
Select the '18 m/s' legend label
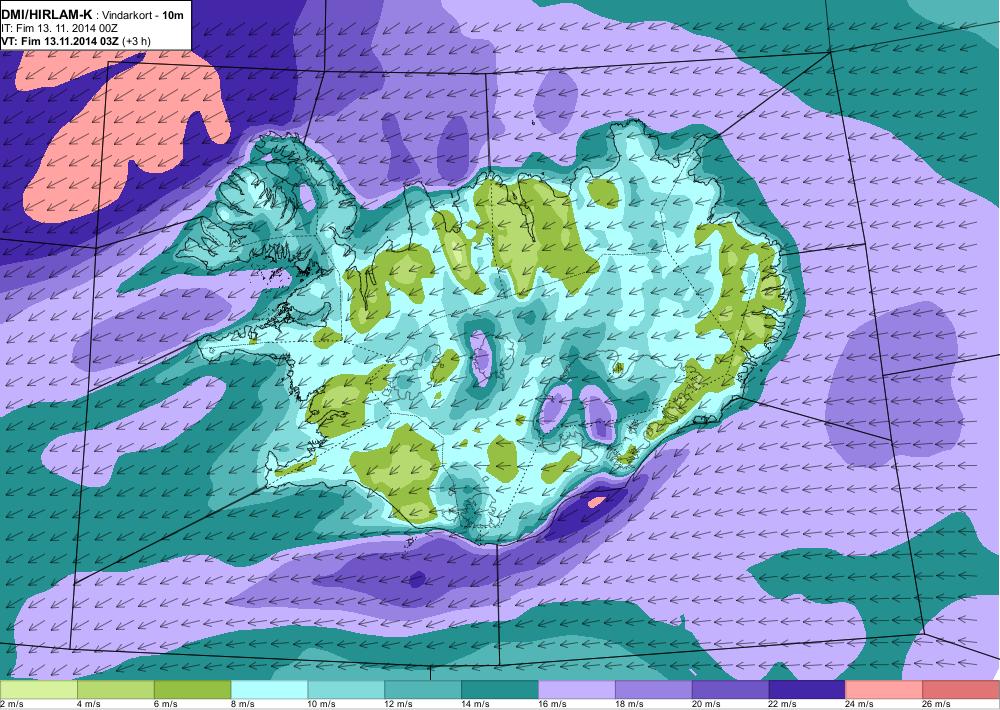[x=629, y=704]
